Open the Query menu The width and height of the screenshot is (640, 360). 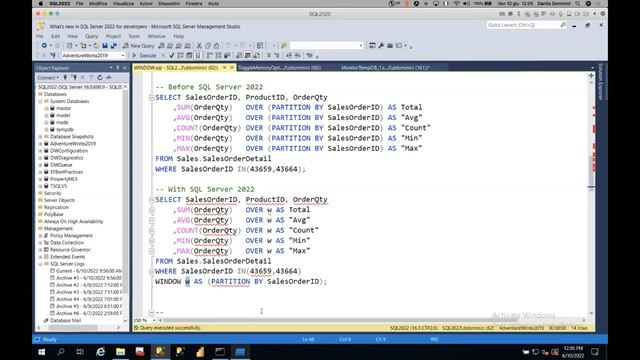pos(91,36)
